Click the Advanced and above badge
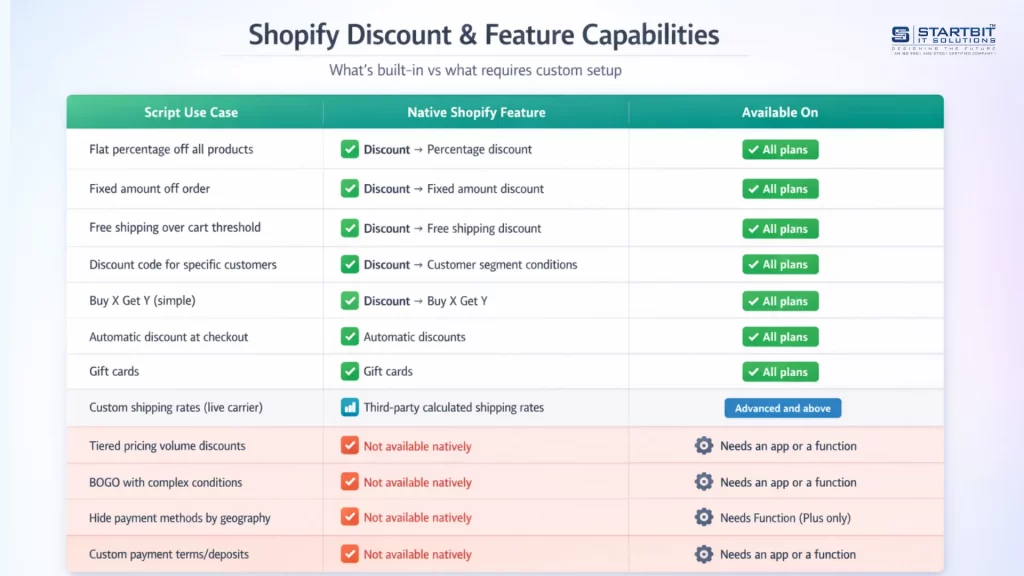 [x=782, y=407]
